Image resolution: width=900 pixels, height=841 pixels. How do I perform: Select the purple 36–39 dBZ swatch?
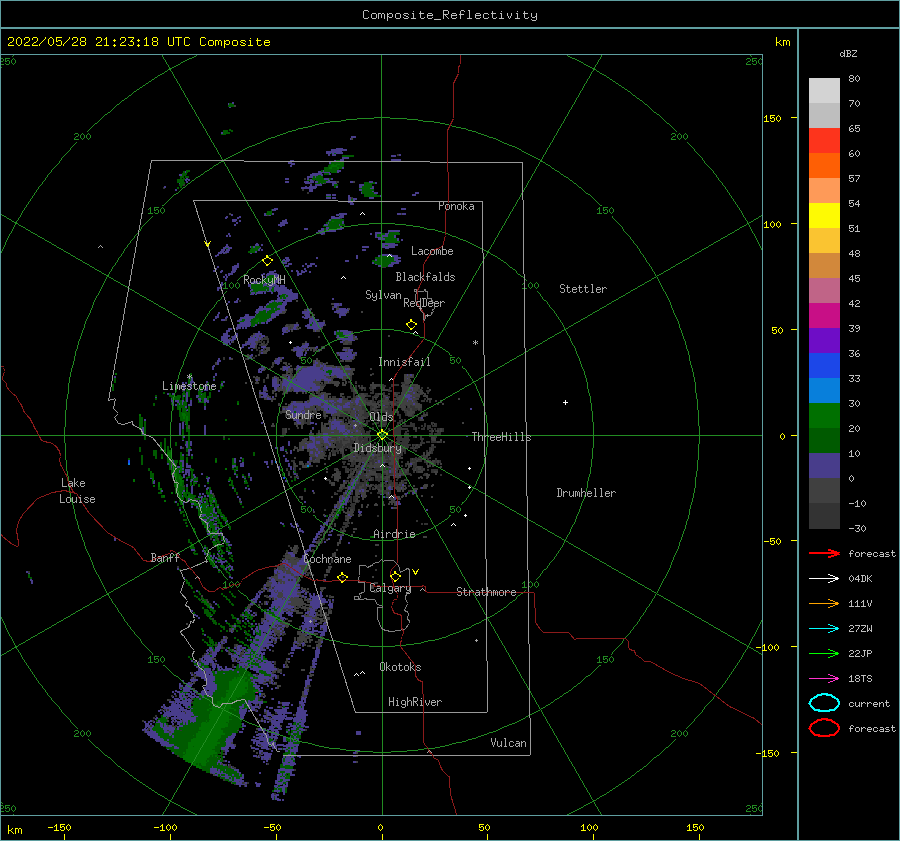[x=824, y=340]
